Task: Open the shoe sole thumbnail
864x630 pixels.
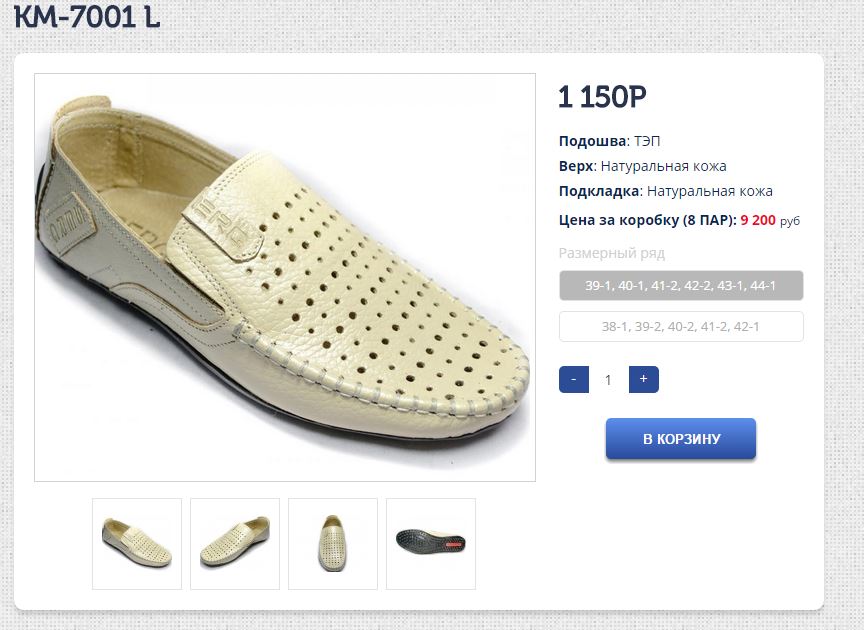Action: [431, 543]
